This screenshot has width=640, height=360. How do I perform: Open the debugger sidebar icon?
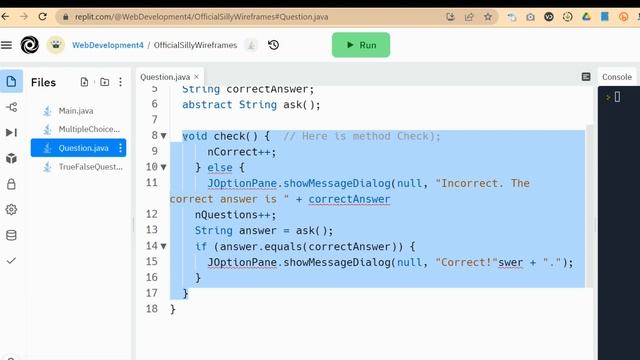pos(11,132)
